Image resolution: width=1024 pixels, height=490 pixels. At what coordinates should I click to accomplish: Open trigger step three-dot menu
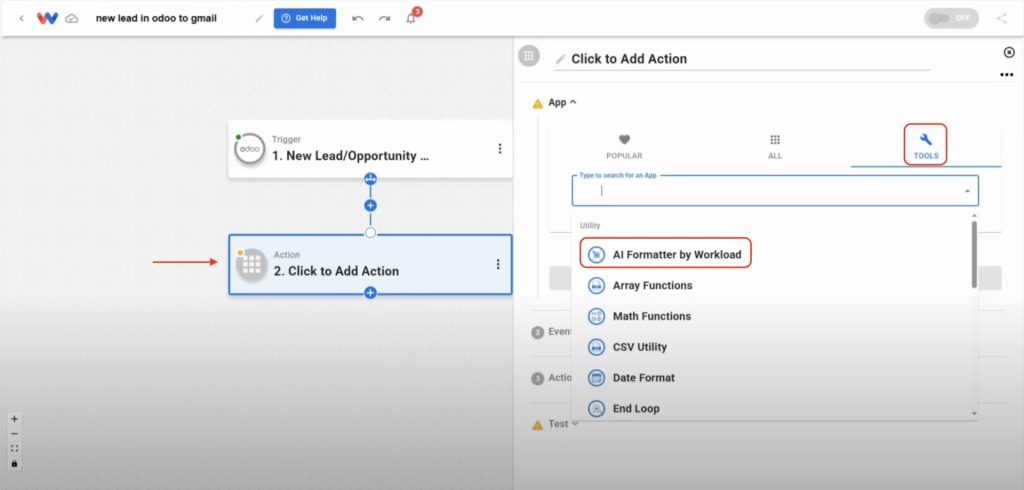tap(500, 149)
